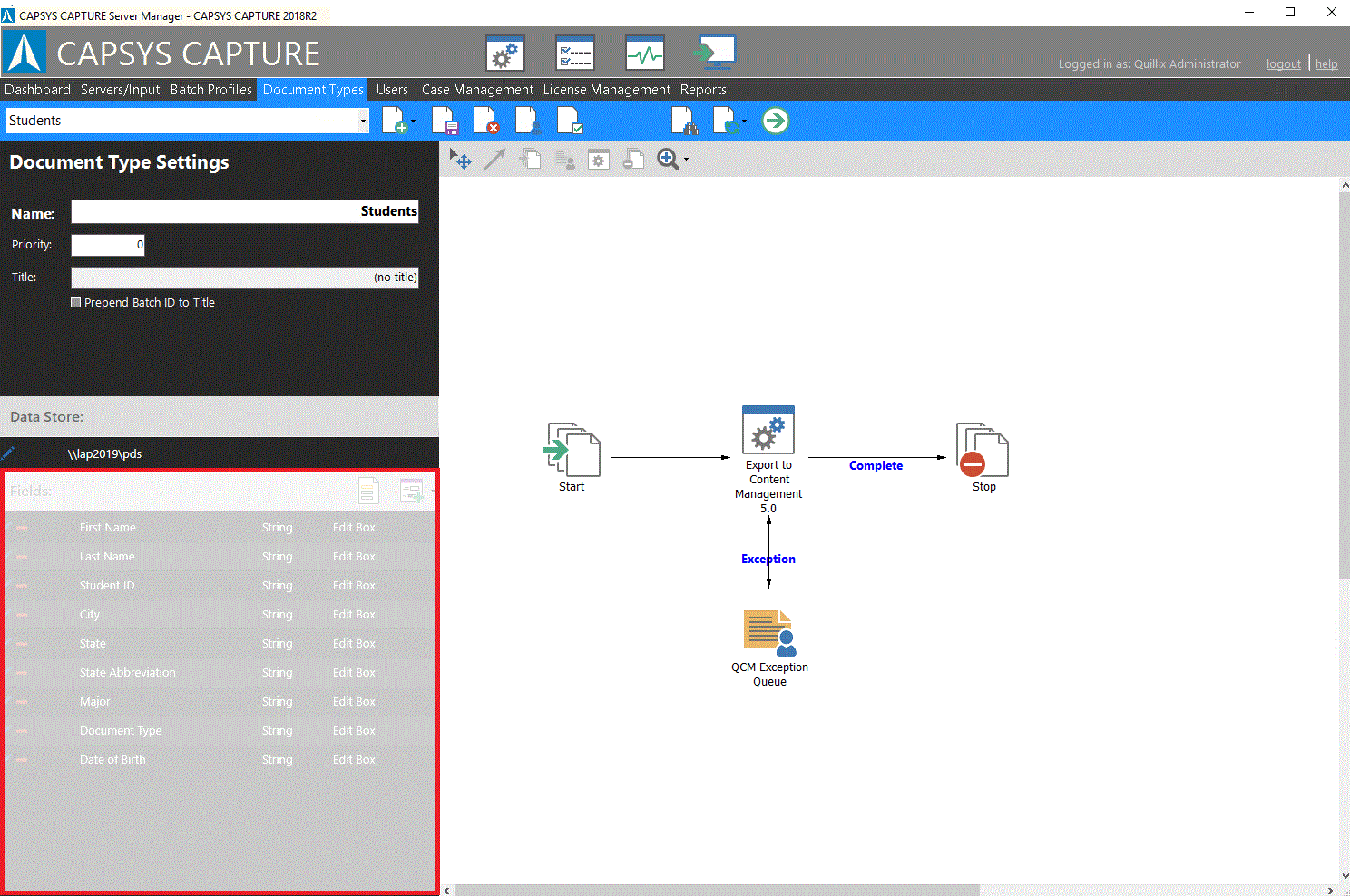Click the Exception transition label
This screenshot has height=896, width=1350.
pos(768,559)
